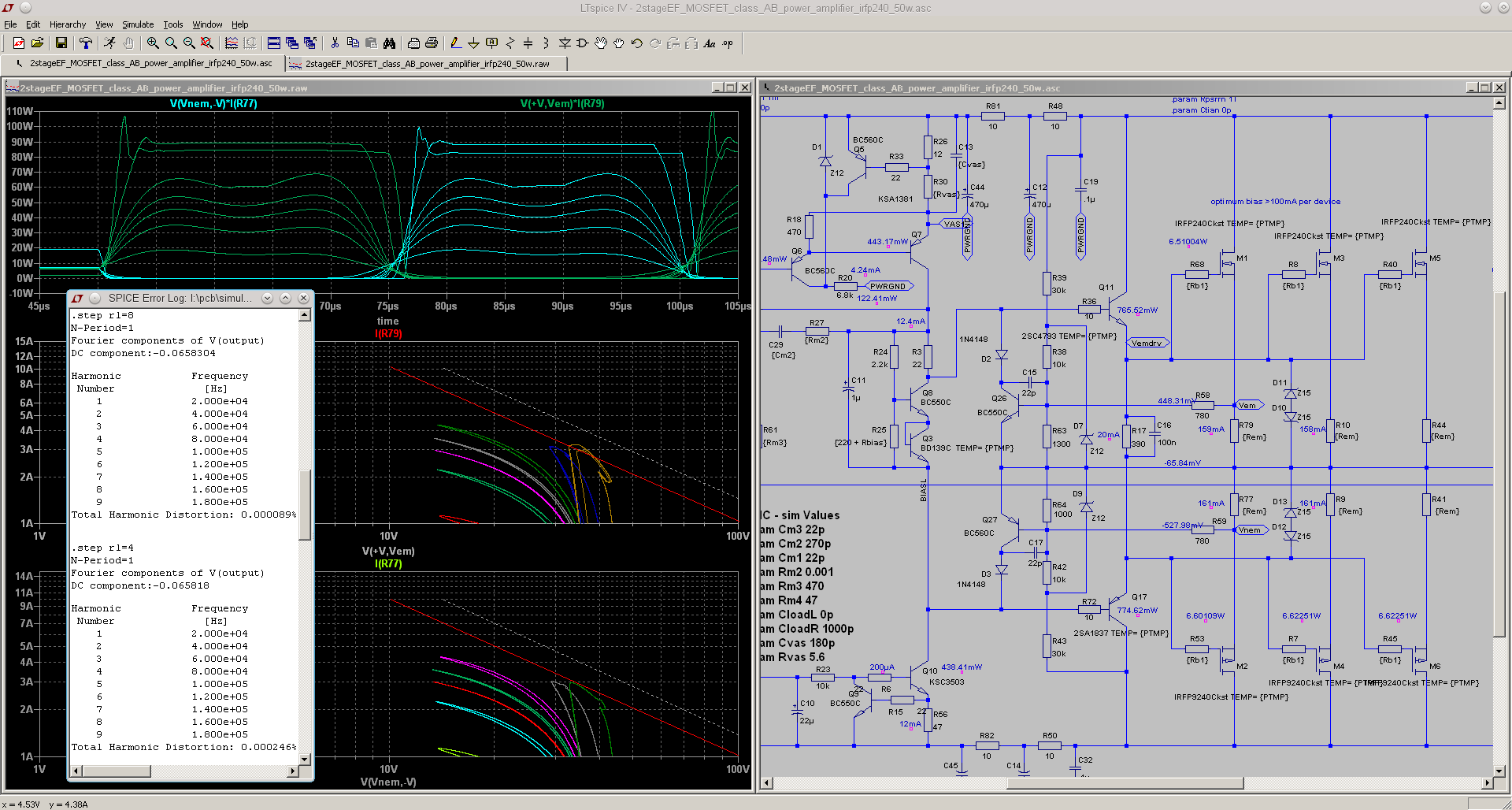Halt the simulation hand icon
The image size is (1512, 810).
(128, 43)
